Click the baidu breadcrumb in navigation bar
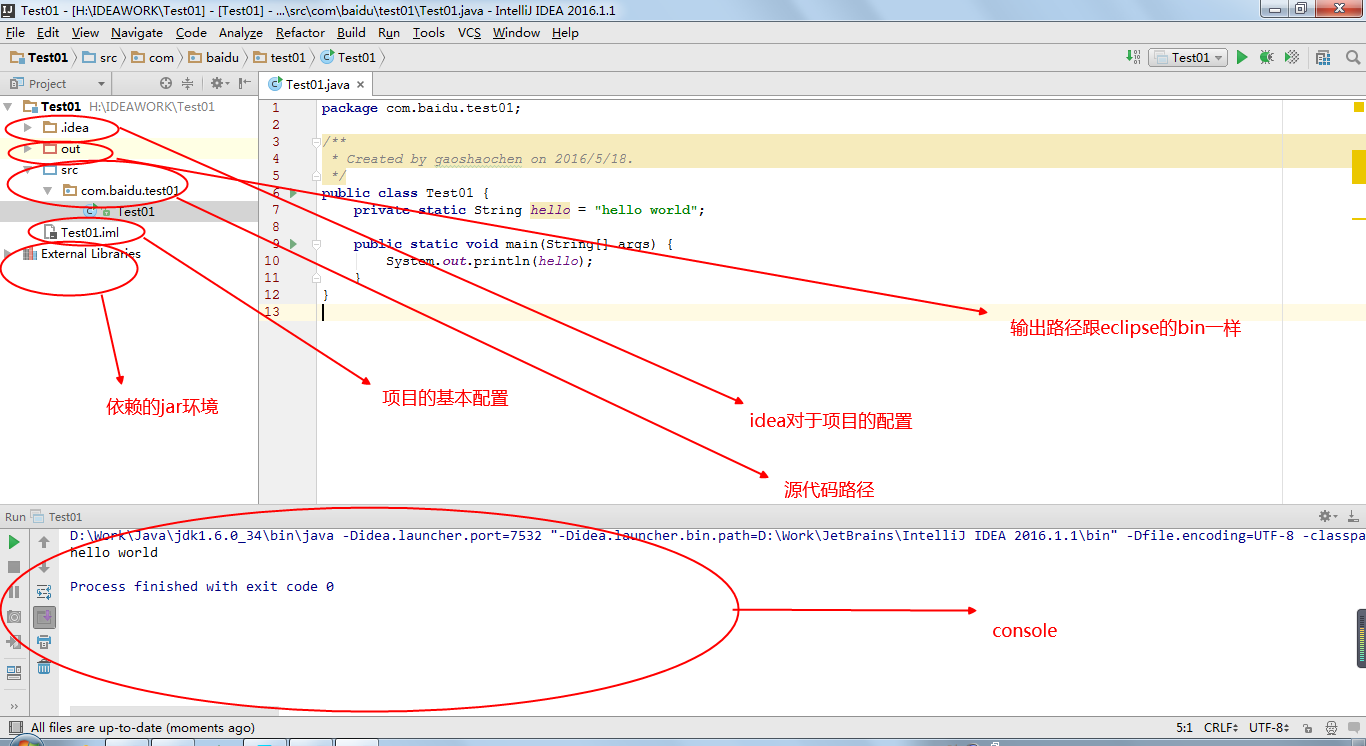Image resolution: width=1366 pixels, height=746 pixels. (214, 58)
